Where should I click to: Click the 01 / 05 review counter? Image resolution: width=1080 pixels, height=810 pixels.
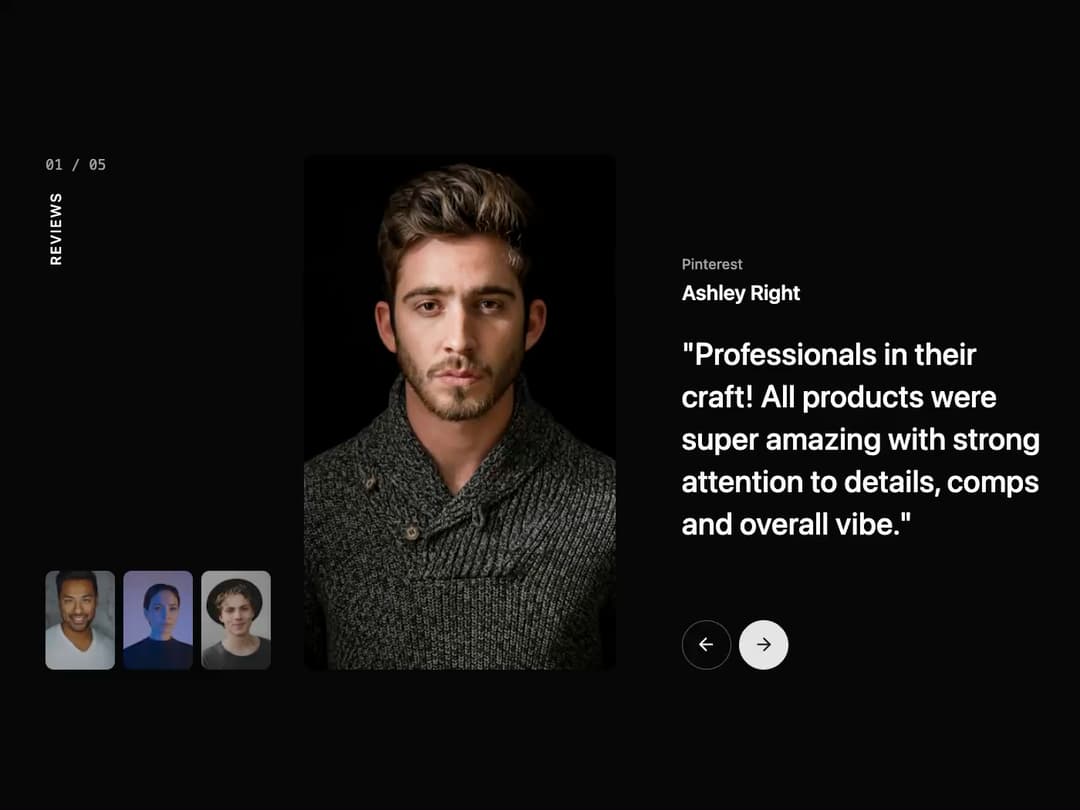pos(76,165)
